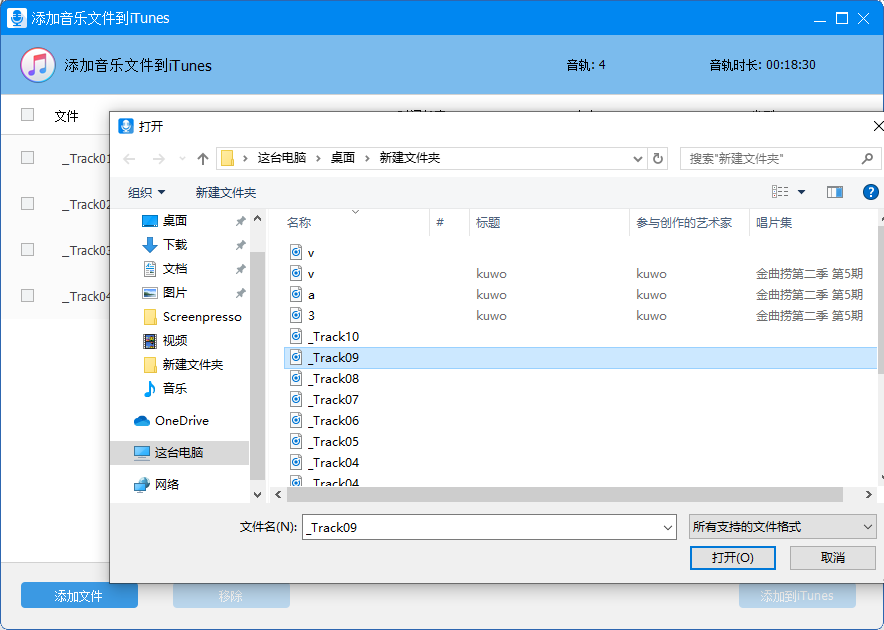The width and height of the screenshot is (884, 630).
Task: Click the 取消 cancel button
Action: coord(833,558)
